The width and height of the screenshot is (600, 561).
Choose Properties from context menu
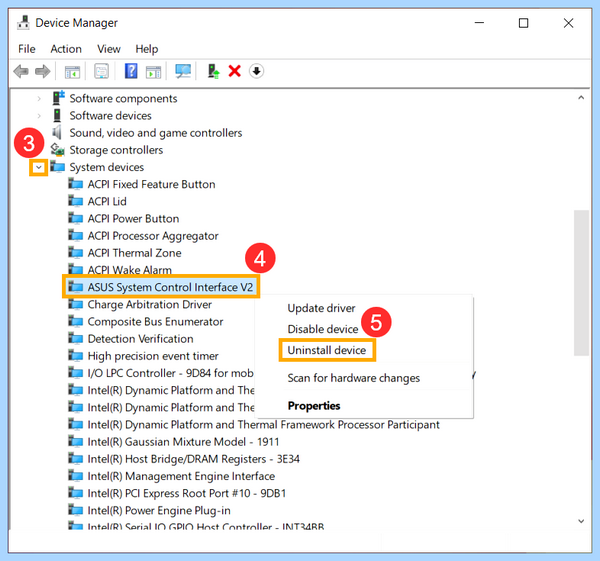[314, 406]
